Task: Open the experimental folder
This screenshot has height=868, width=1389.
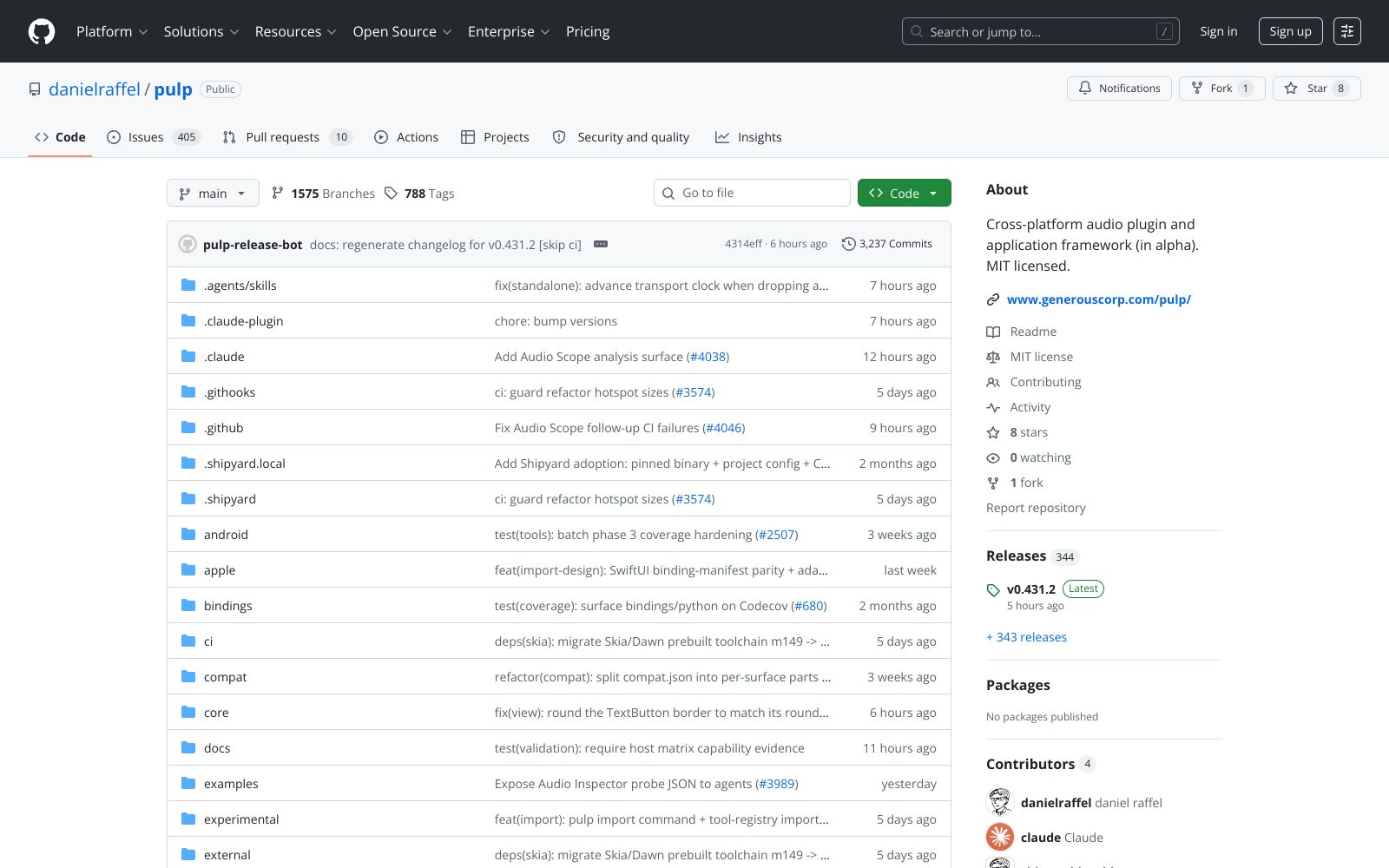Action: (x=241, y=819)
